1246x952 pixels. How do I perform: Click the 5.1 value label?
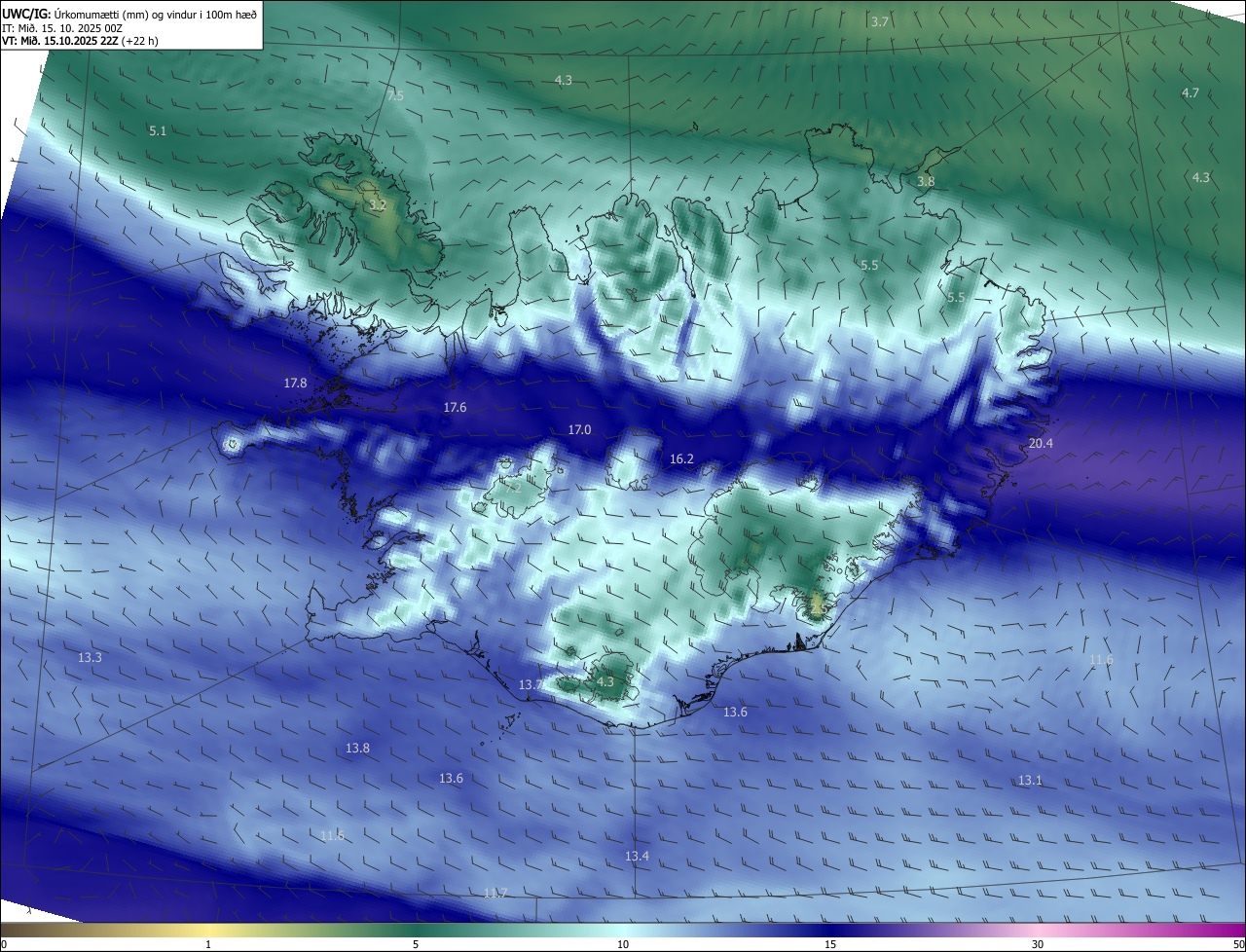click(158, 130)
